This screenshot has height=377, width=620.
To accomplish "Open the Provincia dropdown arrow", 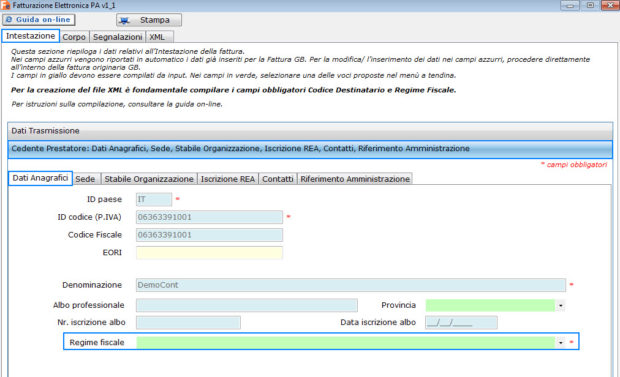I will [x=561, y=306].
